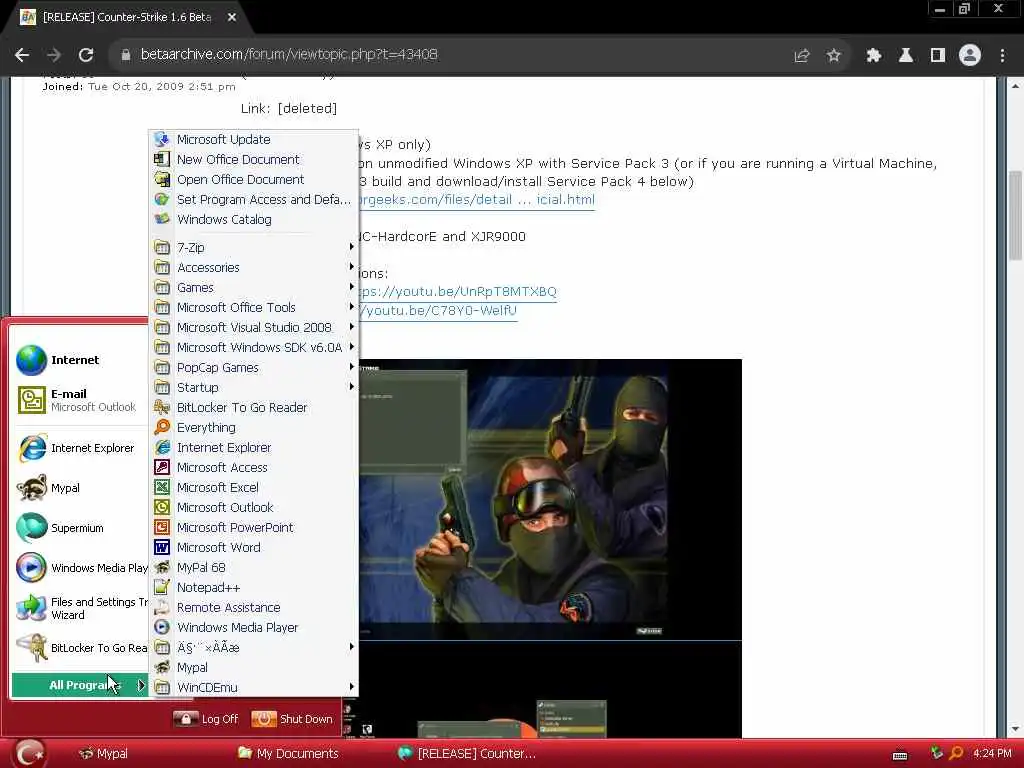
Task: Open majorgeeks files detail link
Action: click(x=477, y=199)
